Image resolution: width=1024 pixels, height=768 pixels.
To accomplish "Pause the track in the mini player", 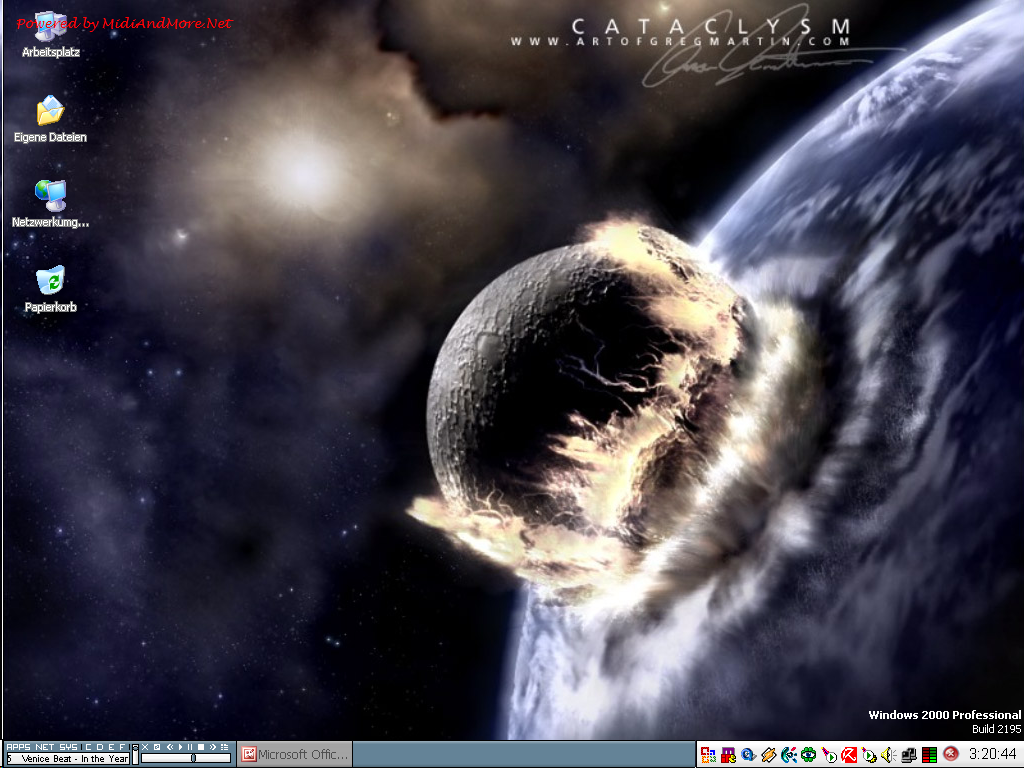I will pos(190,747).
